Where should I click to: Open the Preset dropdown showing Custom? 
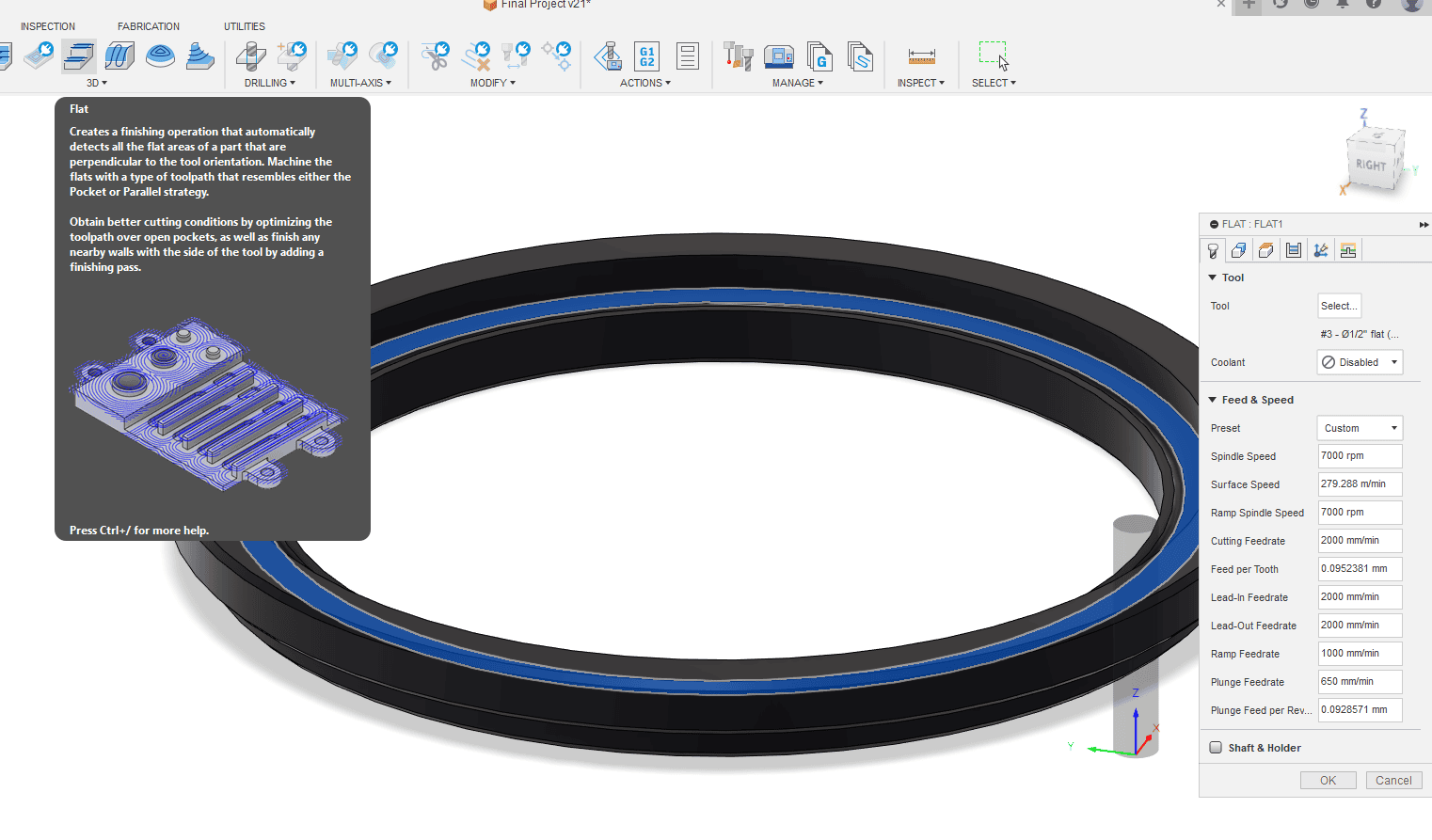(1360, 428)
